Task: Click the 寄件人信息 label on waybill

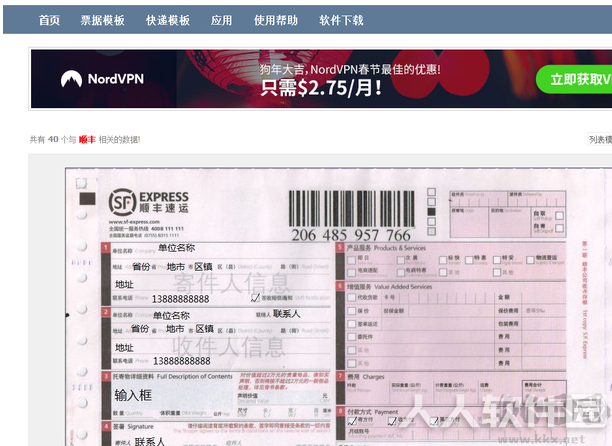Action: pos(231,283)
